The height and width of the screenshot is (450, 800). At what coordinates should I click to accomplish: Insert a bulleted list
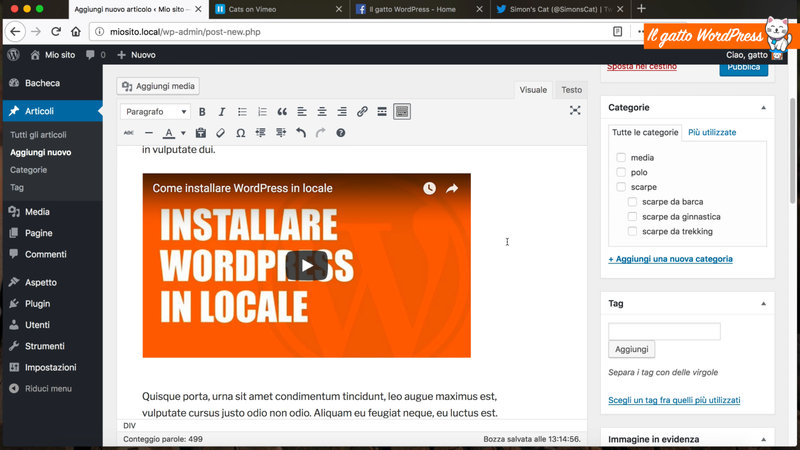[242, 112]
